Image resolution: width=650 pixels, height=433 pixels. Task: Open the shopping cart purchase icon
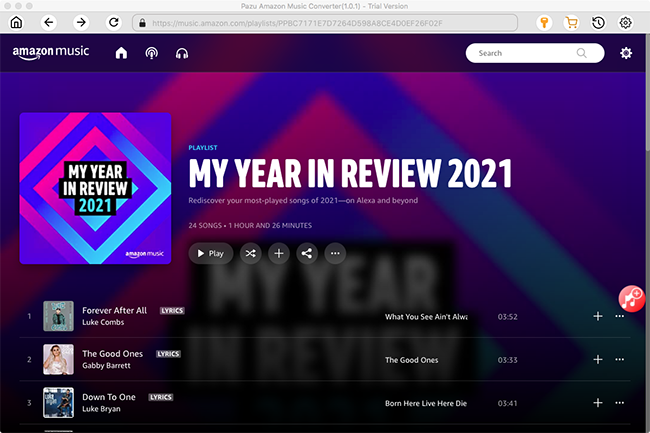[572, 22]
